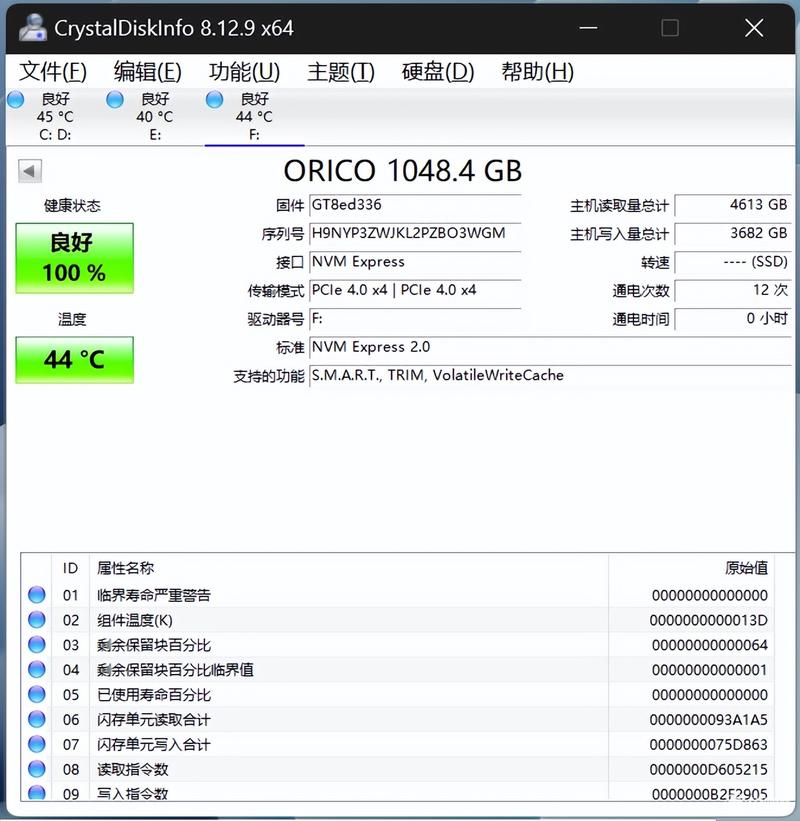Screen dimensions: 800x821
Task: Click the serial number field H9NYP3ZWJKL2PZBO3WGM
Action: click(x=416, y=233)
